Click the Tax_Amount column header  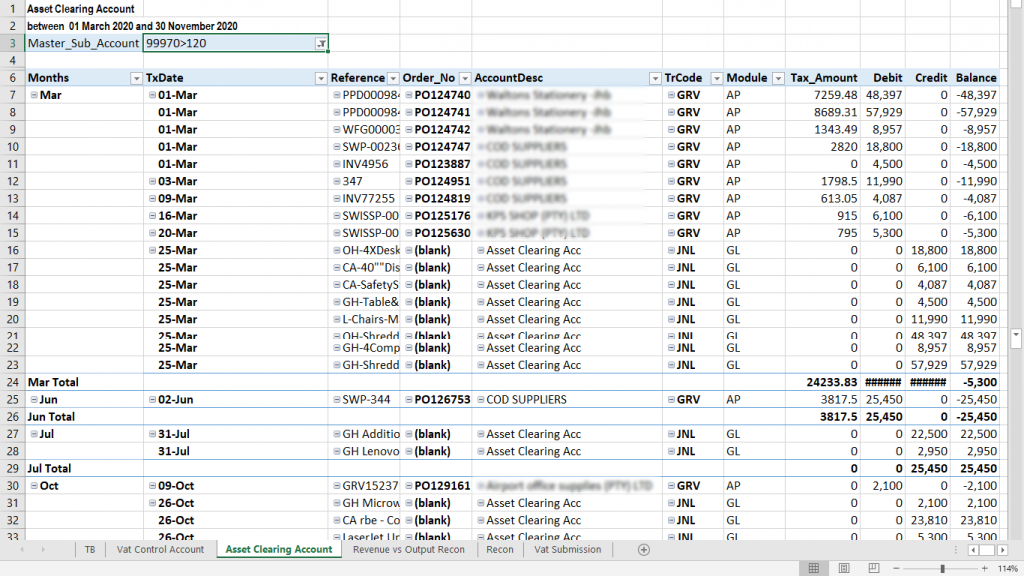click(x=824, y=78)
